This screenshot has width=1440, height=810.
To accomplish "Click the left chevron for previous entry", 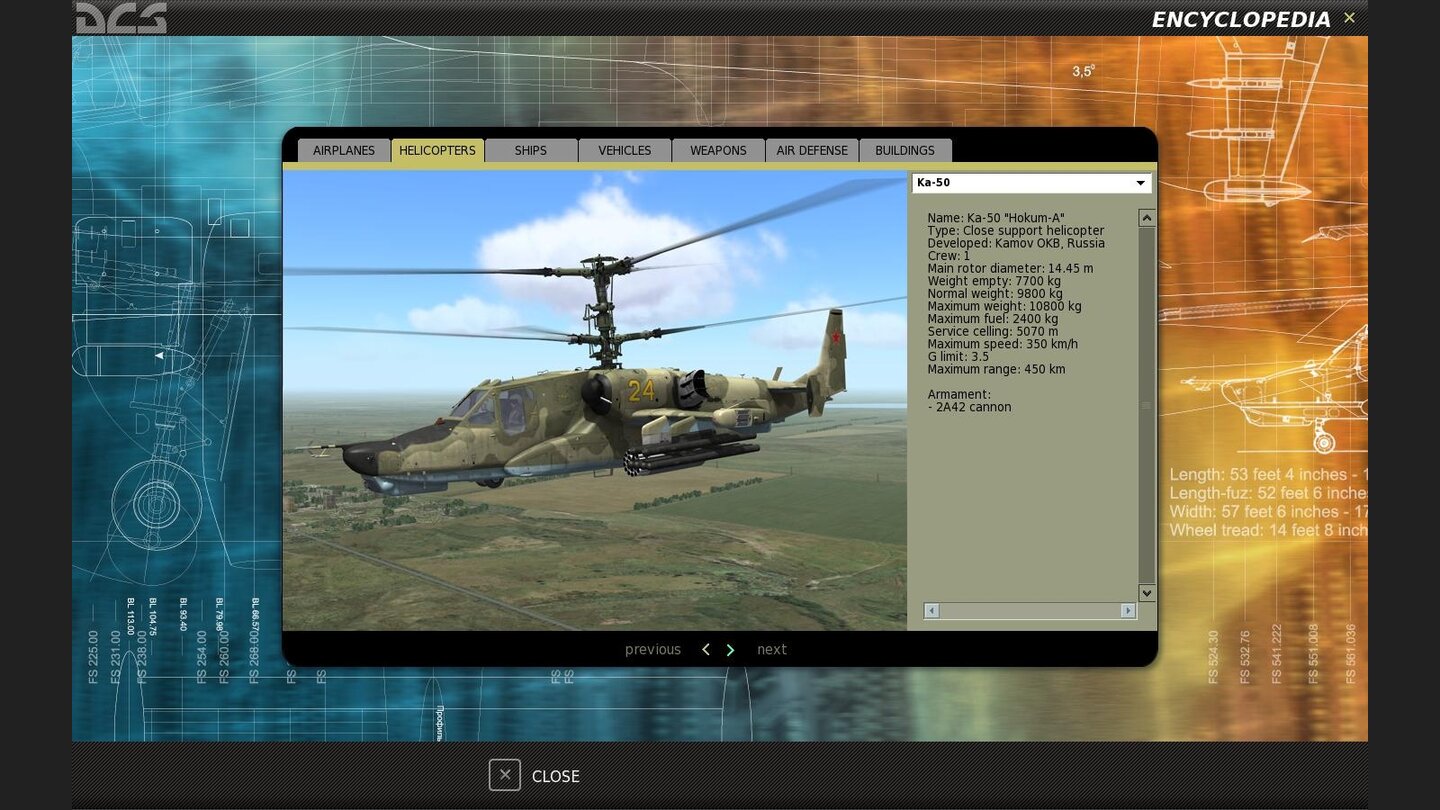I will (706, 650).
